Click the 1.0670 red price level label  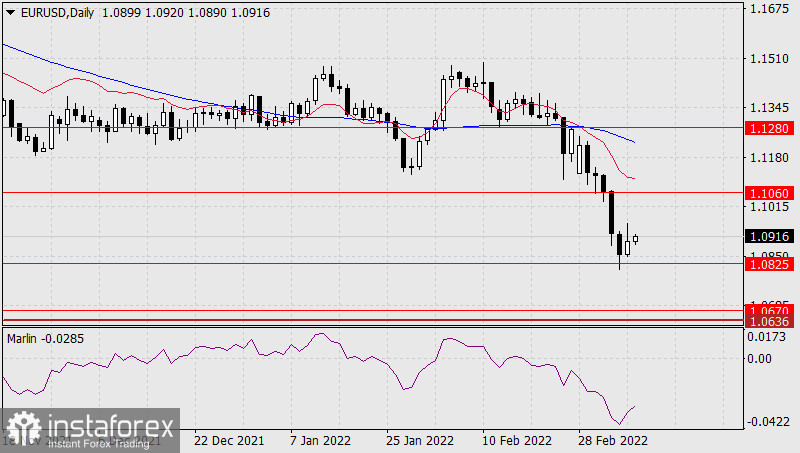pyautogui.click(x=769, y=310)
